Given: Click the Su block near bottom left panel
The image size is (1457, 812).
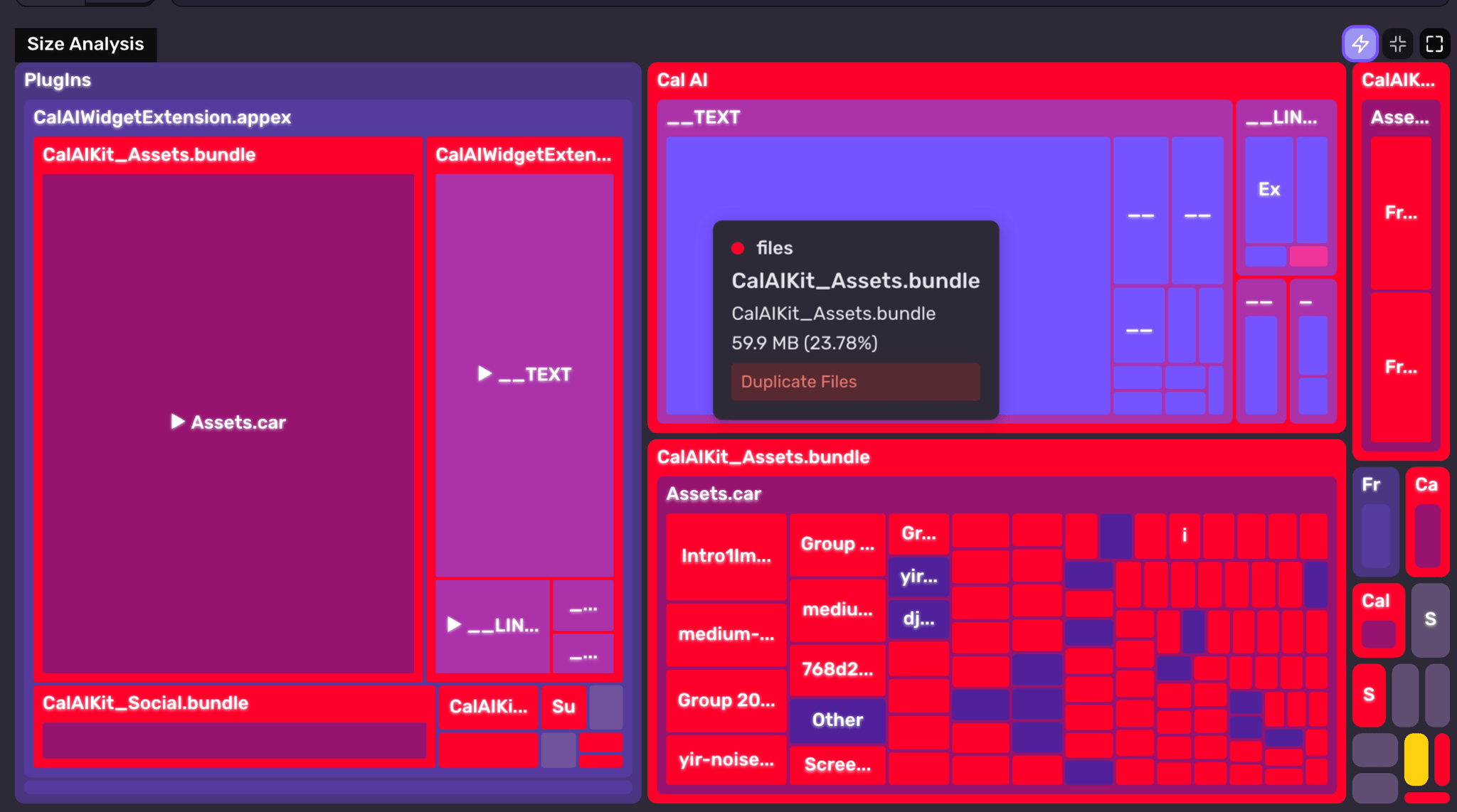Looking at the screenshot, I should pos(563,707).
